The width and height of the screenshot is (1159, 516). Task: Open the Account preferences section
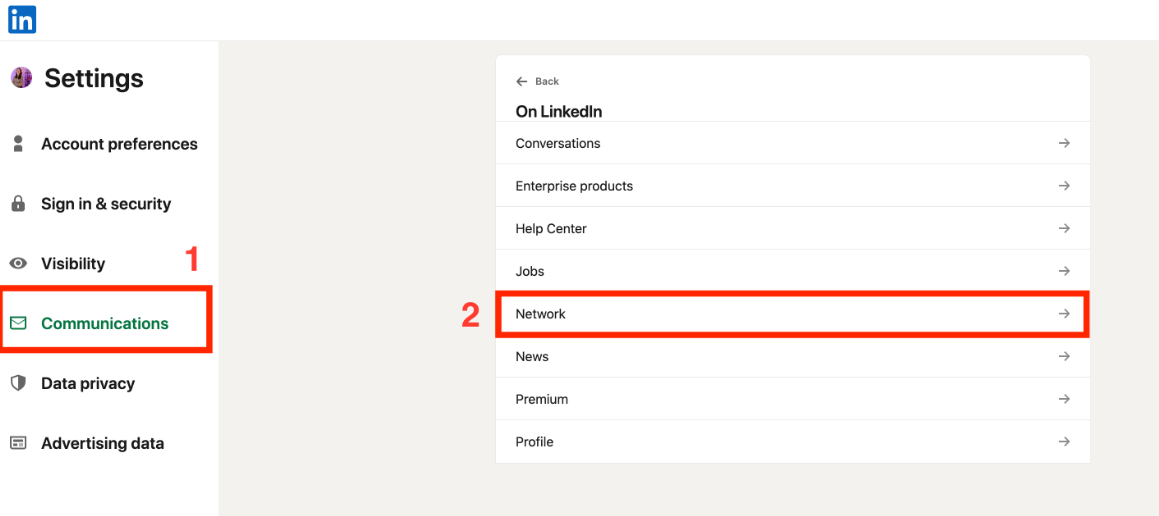click(x=119, y=143)
